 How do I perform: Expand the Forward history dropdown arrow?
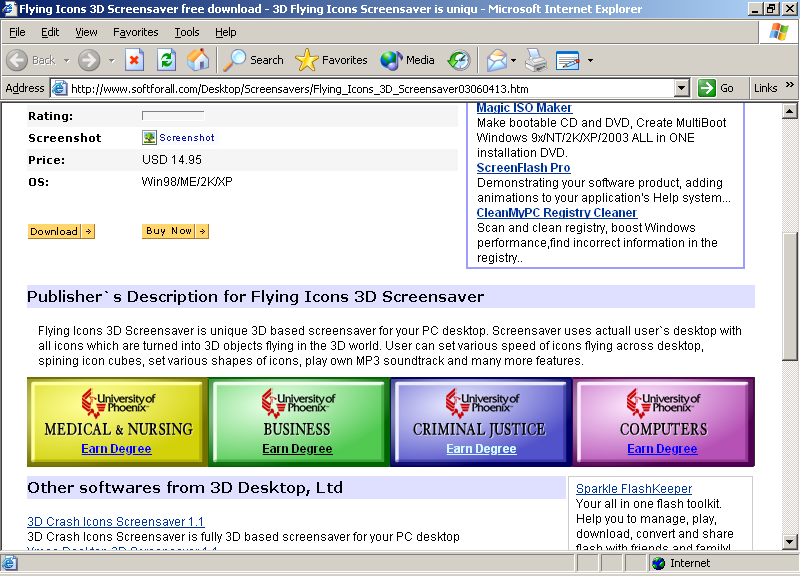coord(111,60)
